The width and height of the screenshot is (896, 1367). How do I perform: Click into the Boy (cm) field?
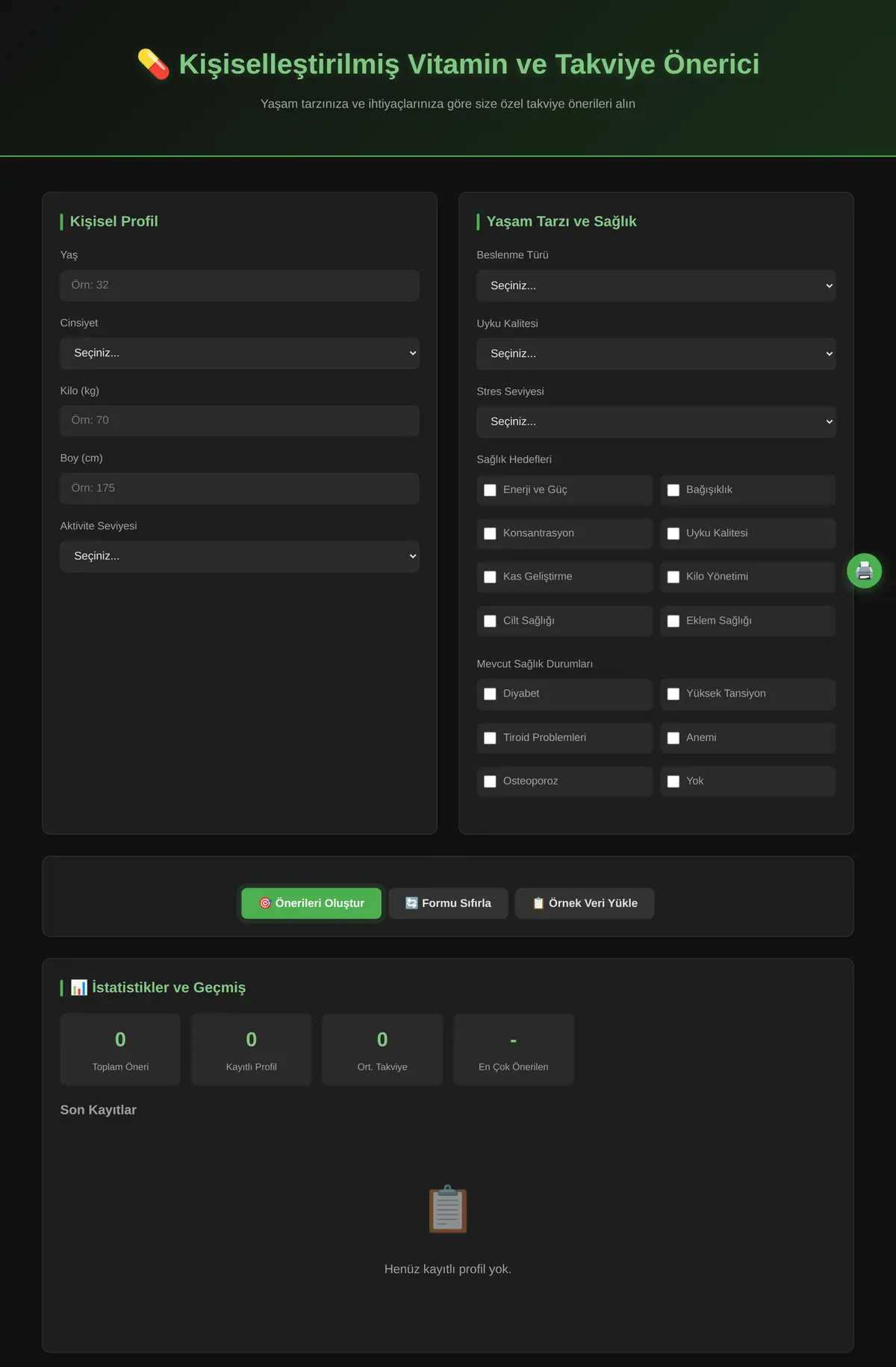click(x=240, y=489)
